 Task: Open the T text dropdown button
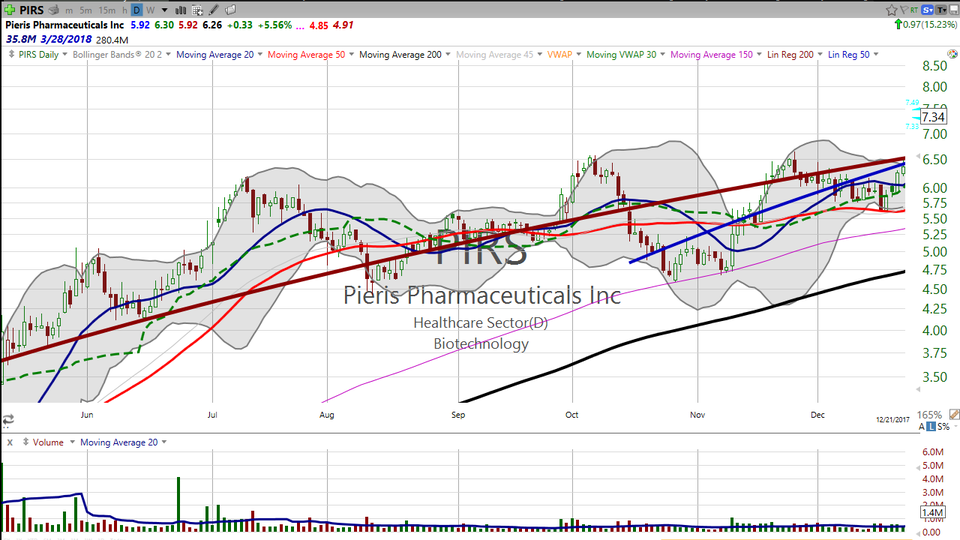pos(941,10)
